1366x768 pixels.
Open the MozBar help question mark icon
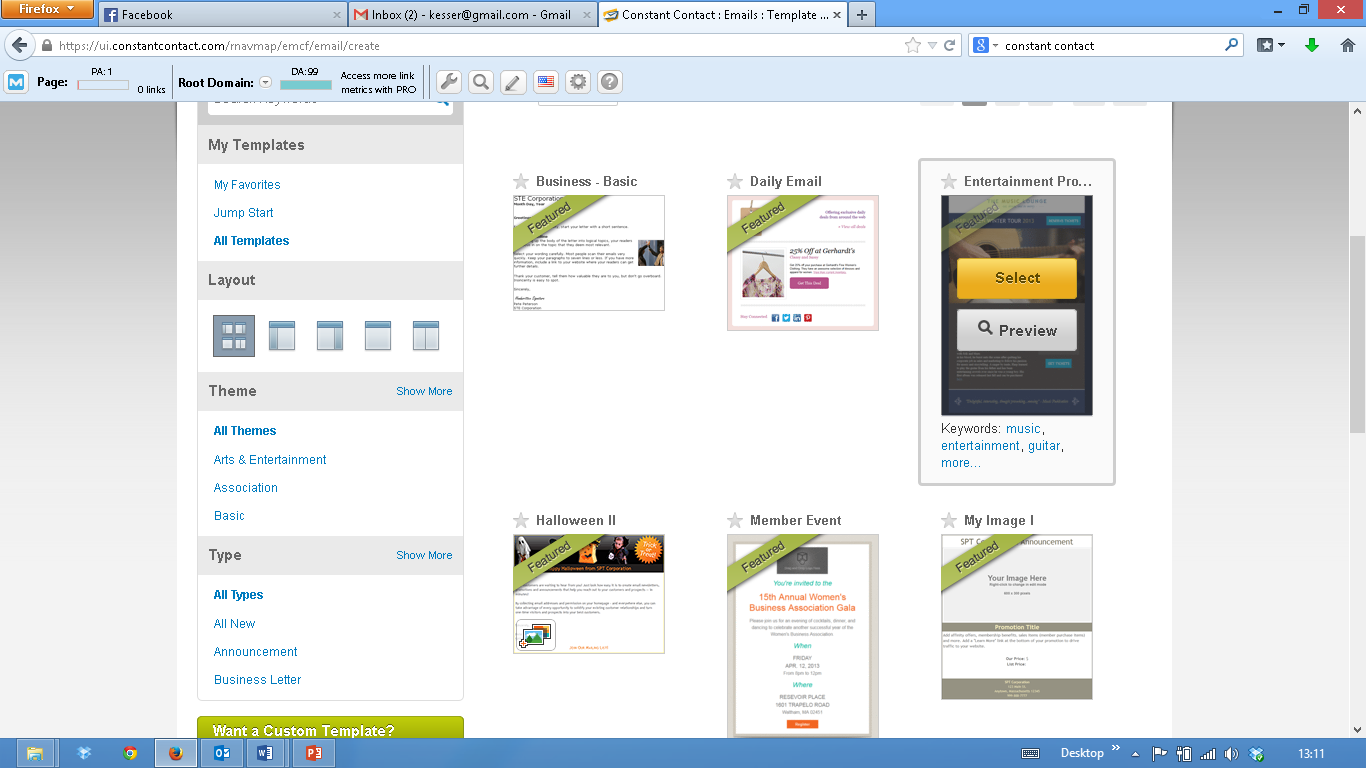[610, 82]
